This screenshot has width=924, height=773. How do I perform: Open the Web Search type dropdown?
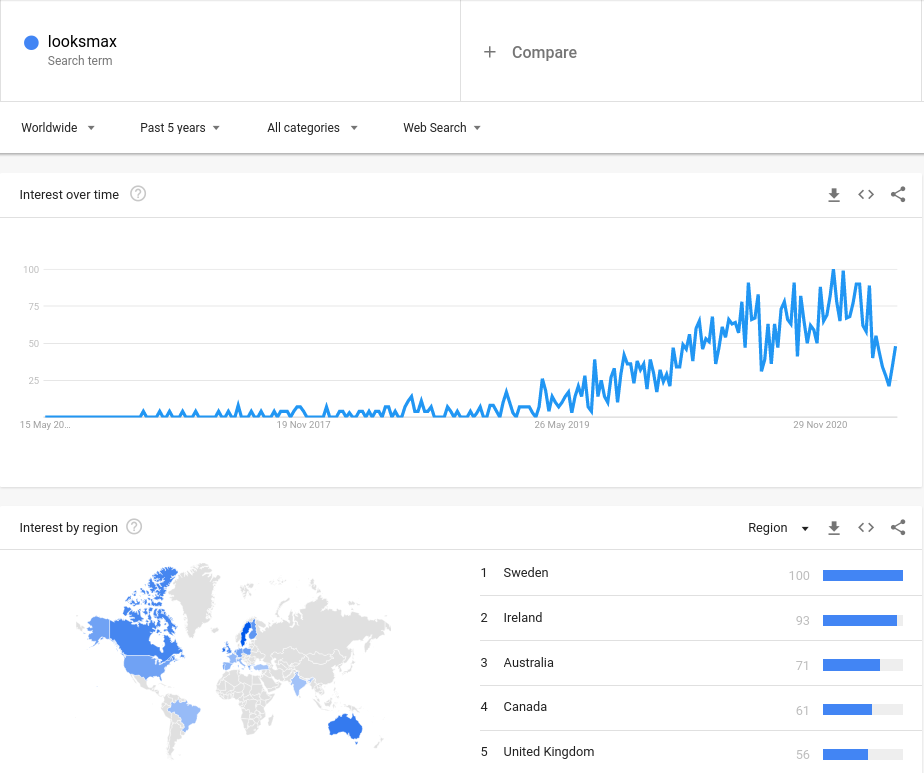pyautogui.click(x=442, y=128)
